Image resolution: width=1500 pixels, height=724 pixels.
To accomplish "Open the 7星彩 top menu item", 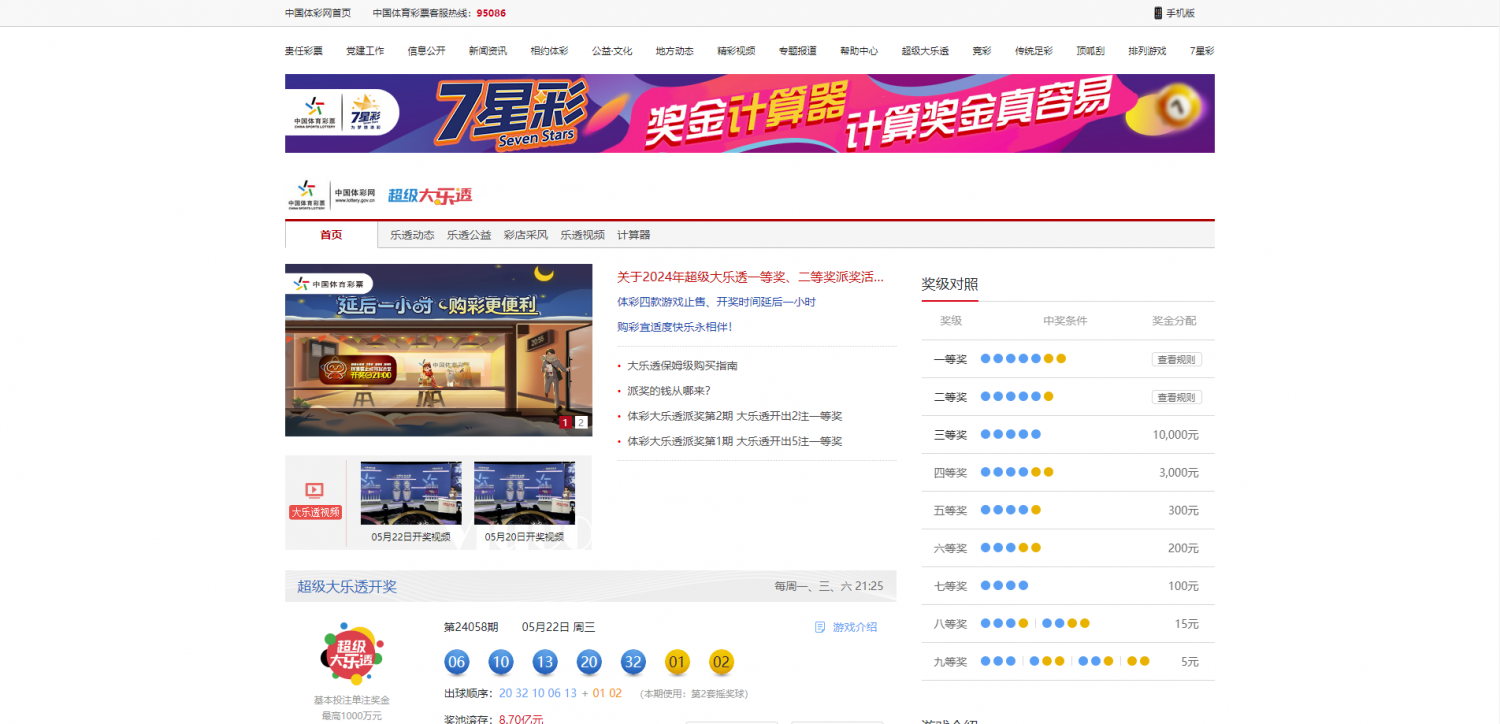I will click(x=1202, y=51).
